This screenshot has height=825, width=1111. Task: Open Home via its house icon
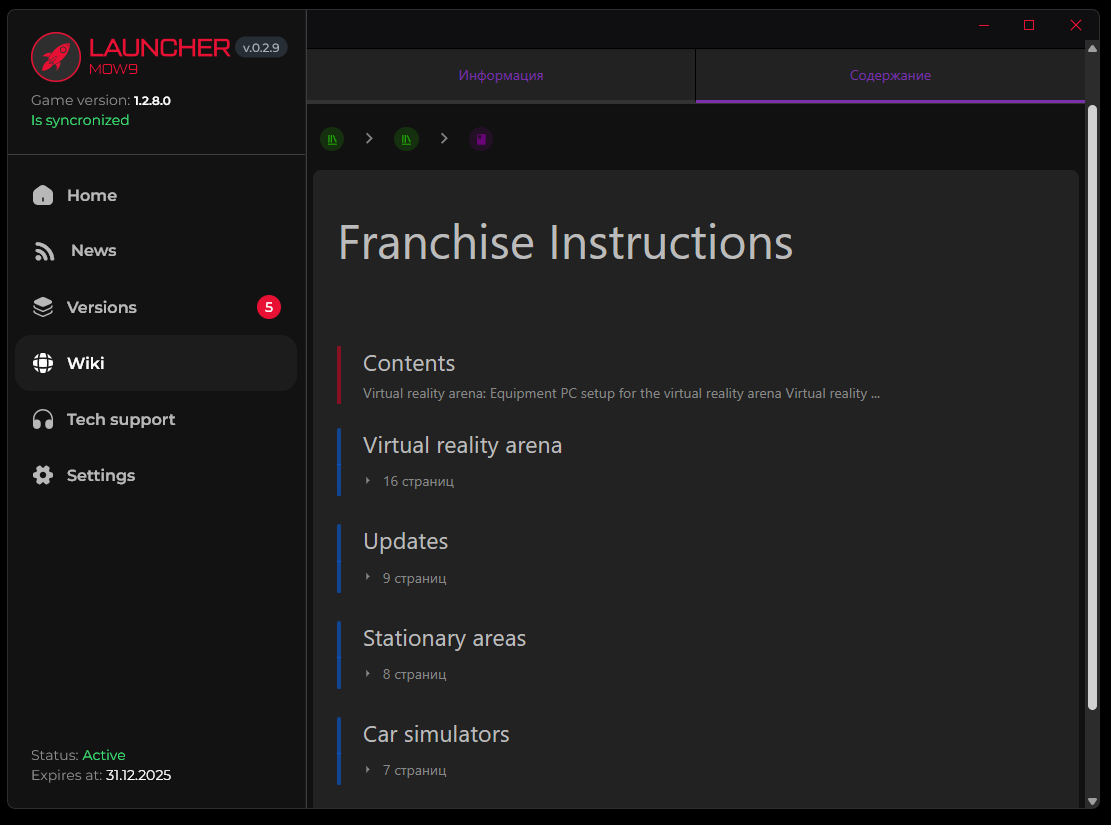pyautogui.click(x=43, y=195)
